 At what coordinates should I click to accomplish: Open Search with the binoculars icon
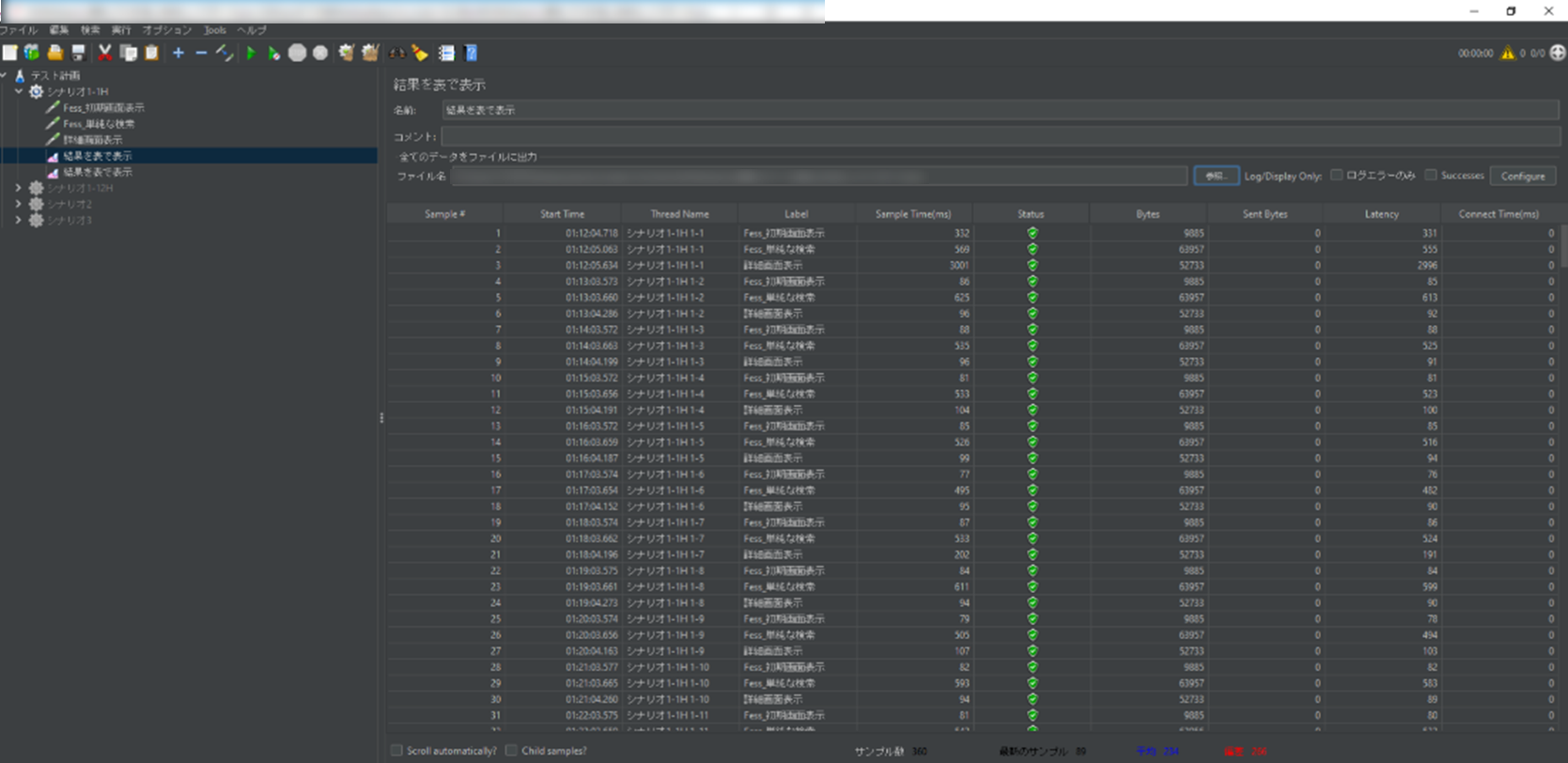click(x=397, y=53)
